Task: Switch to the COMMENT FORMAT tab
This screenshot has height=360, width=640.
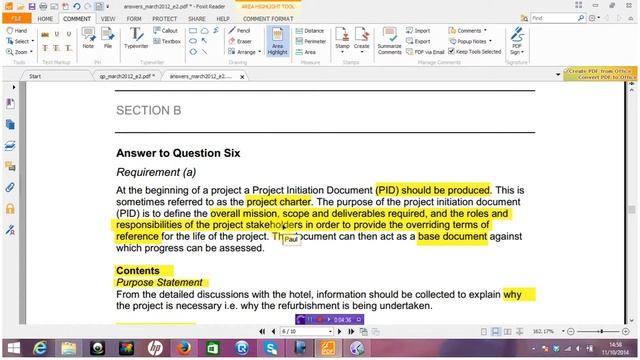Action: click(x=268, y=19)
